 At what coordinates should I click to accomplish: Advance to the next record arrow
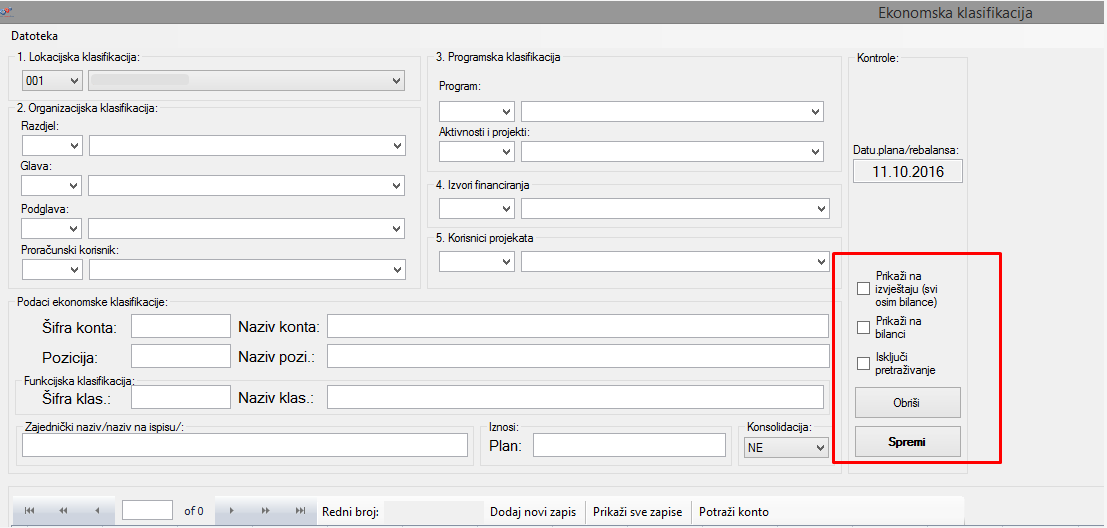pos(232,511)
